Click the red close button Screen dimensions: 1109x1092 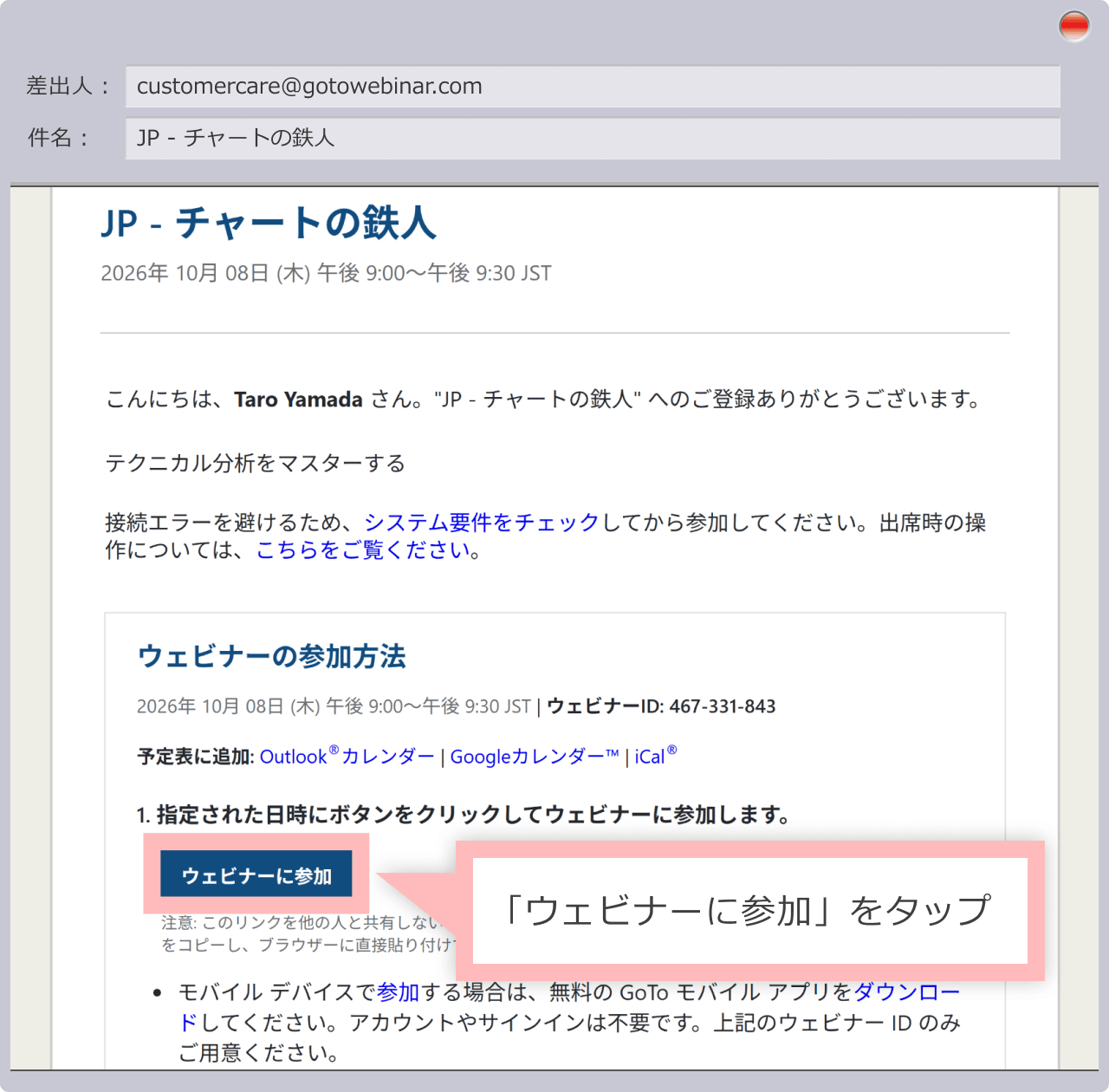coord(1074,26)
